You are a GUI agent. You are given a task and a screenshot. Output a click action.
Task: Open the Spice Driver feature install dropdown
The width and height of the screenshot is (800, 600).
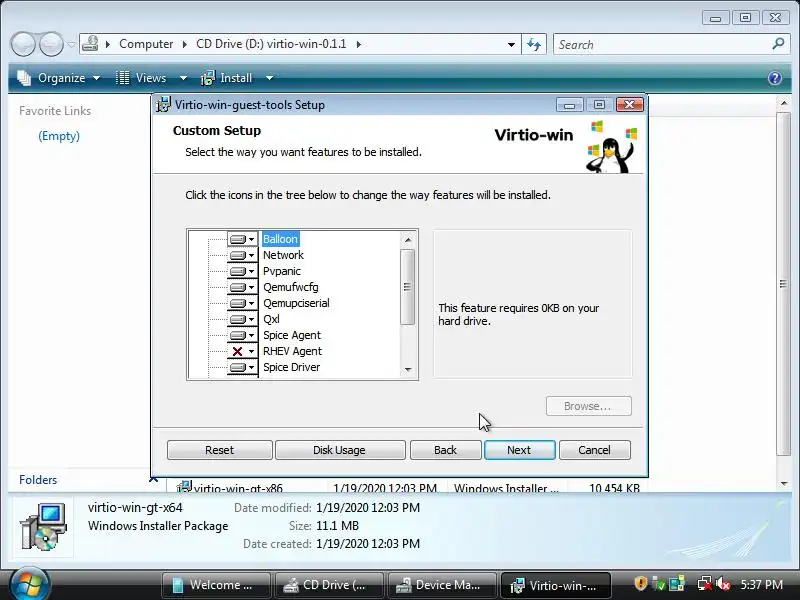(x=242, y=367)
